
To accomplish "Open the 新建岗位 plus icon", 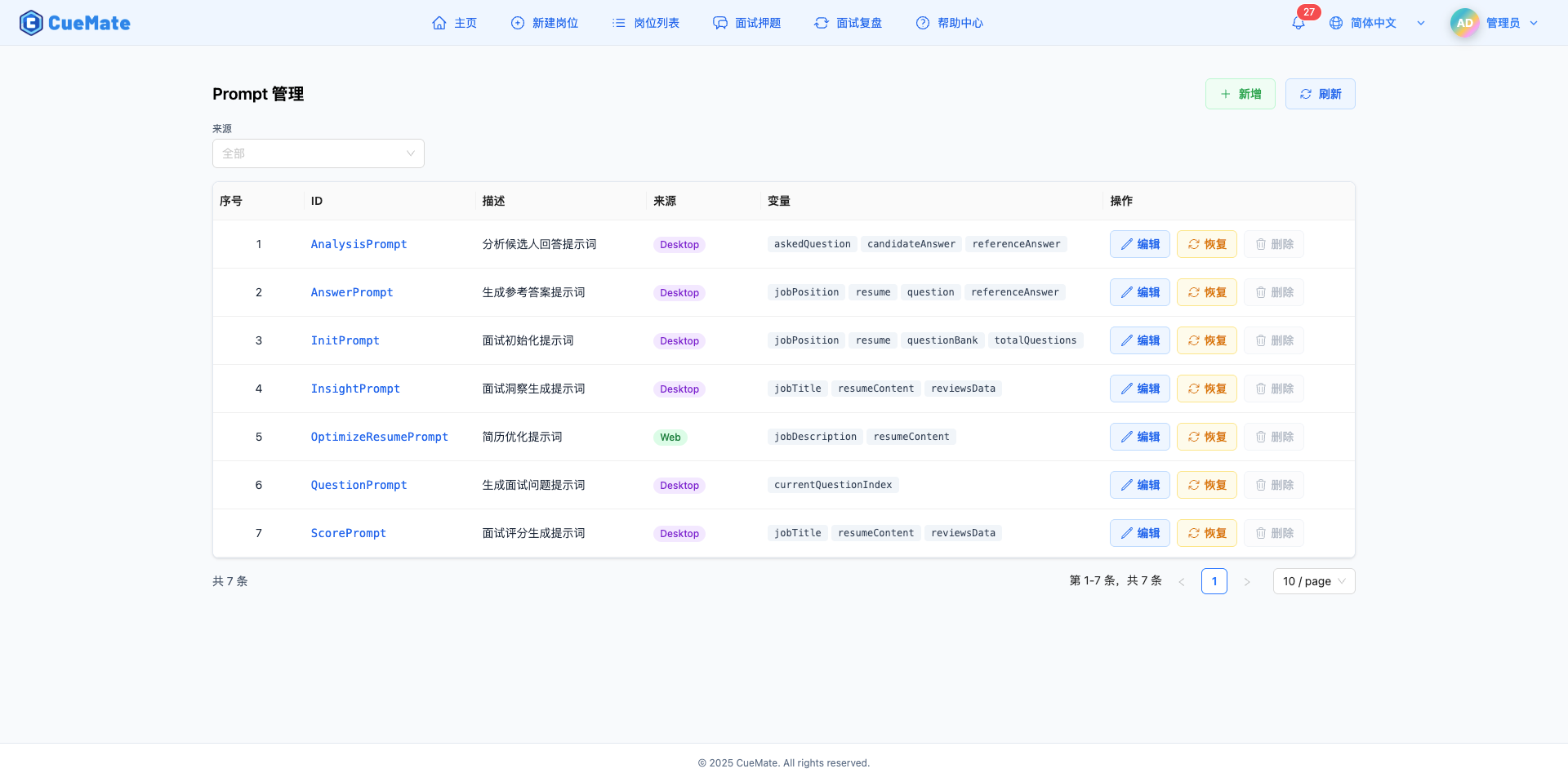I will click(518, 23).
